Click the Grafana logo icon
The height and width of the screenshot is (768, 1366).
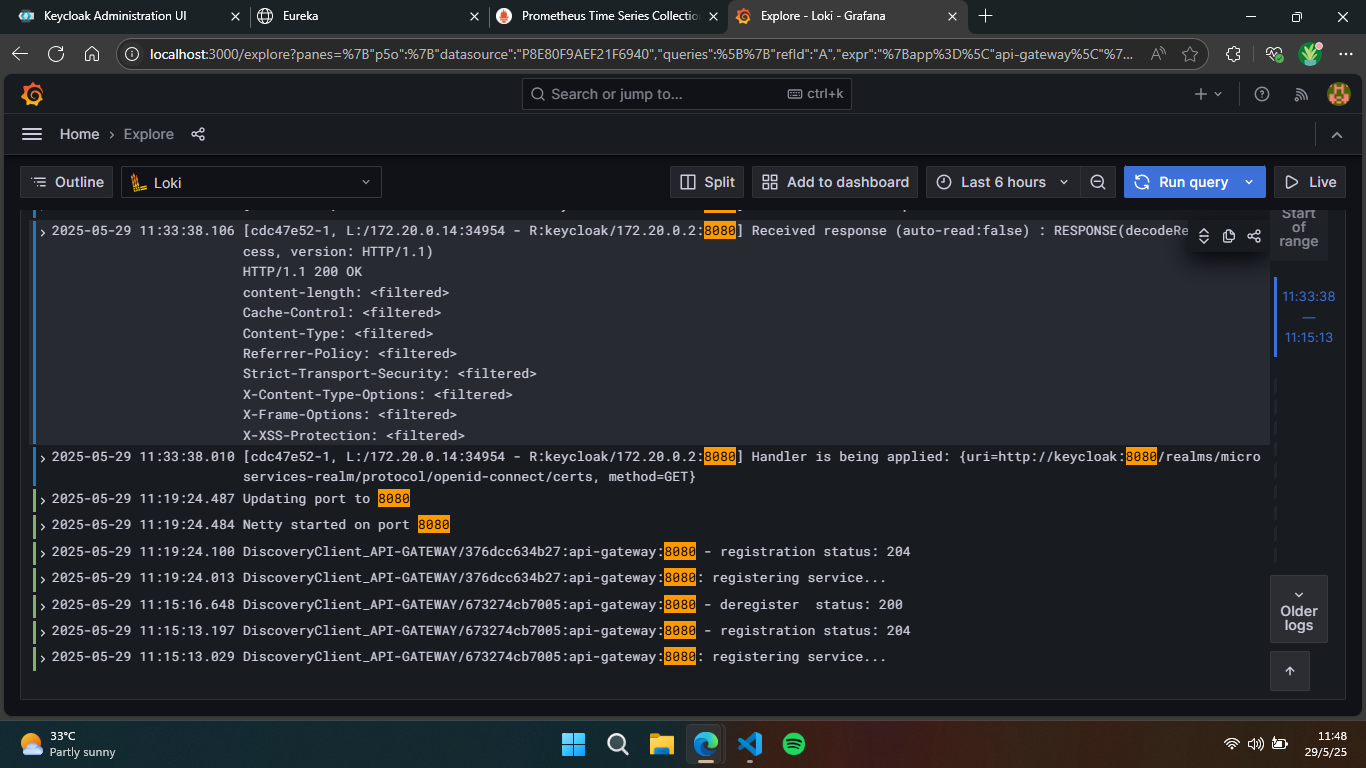(32, 94)
